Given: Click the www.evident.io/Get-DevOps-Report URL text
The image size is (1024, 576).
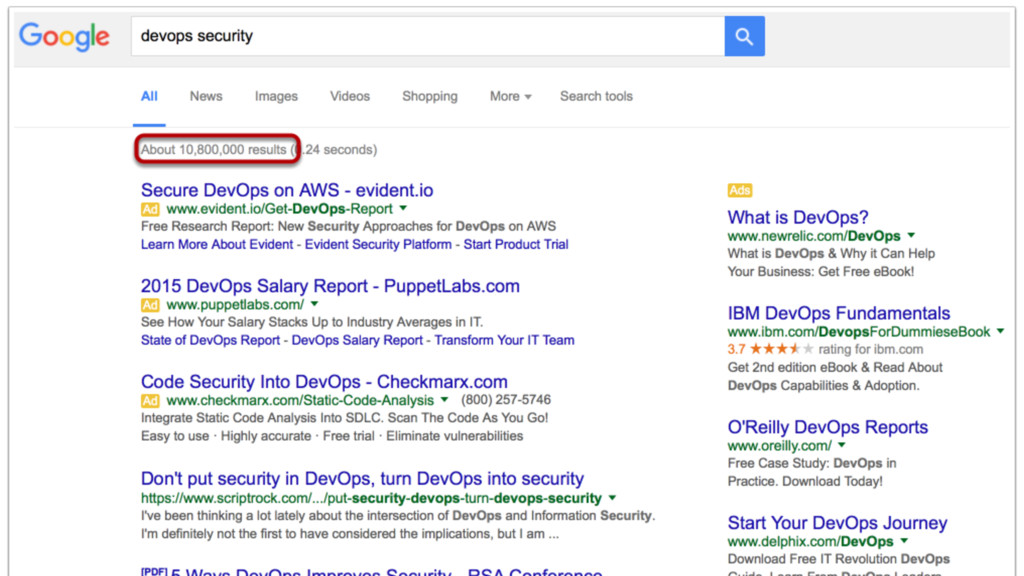Looking at the screenshot, I should 280,209.
